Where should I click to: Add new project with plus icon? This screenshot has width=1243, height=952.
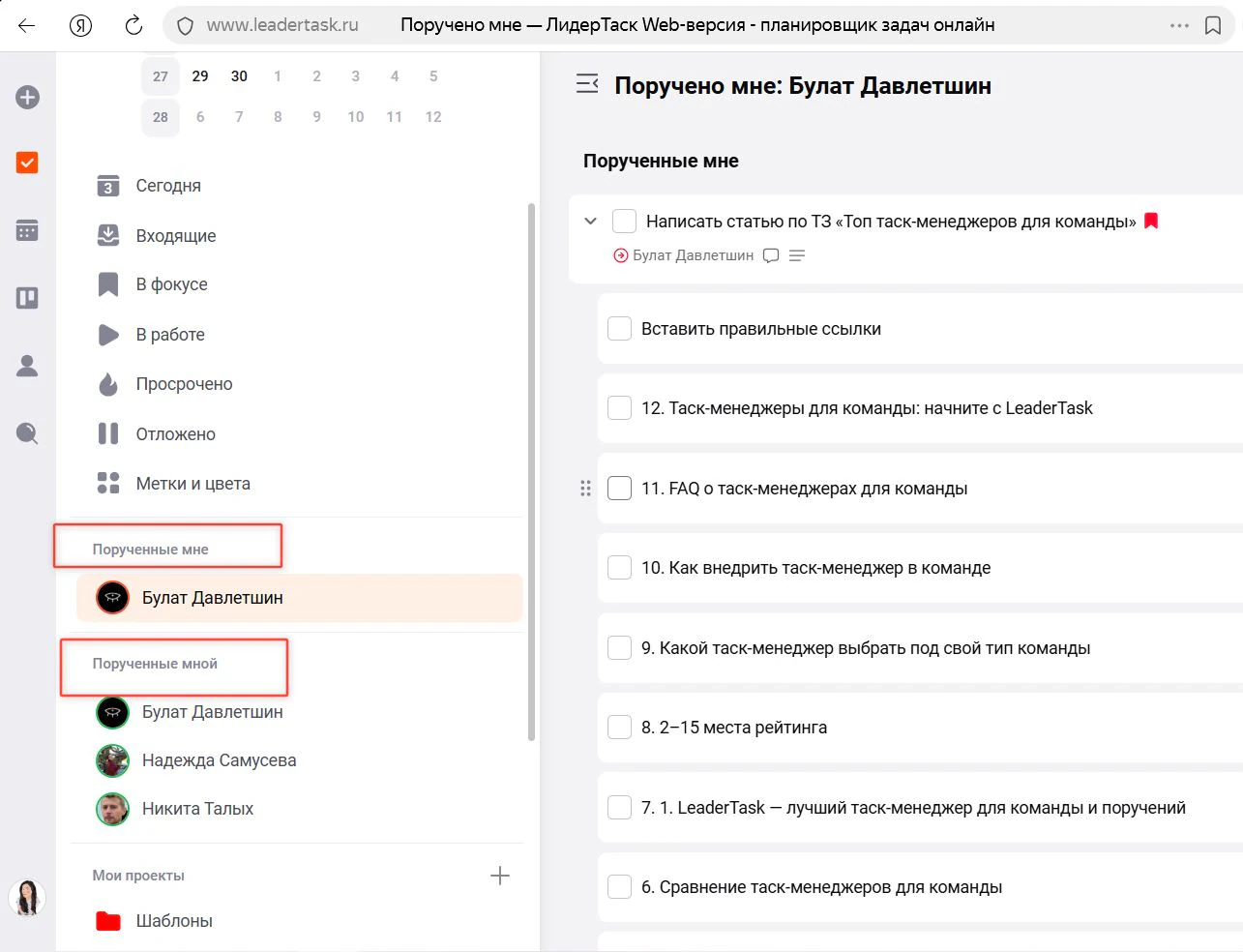(x=500, y=876)
